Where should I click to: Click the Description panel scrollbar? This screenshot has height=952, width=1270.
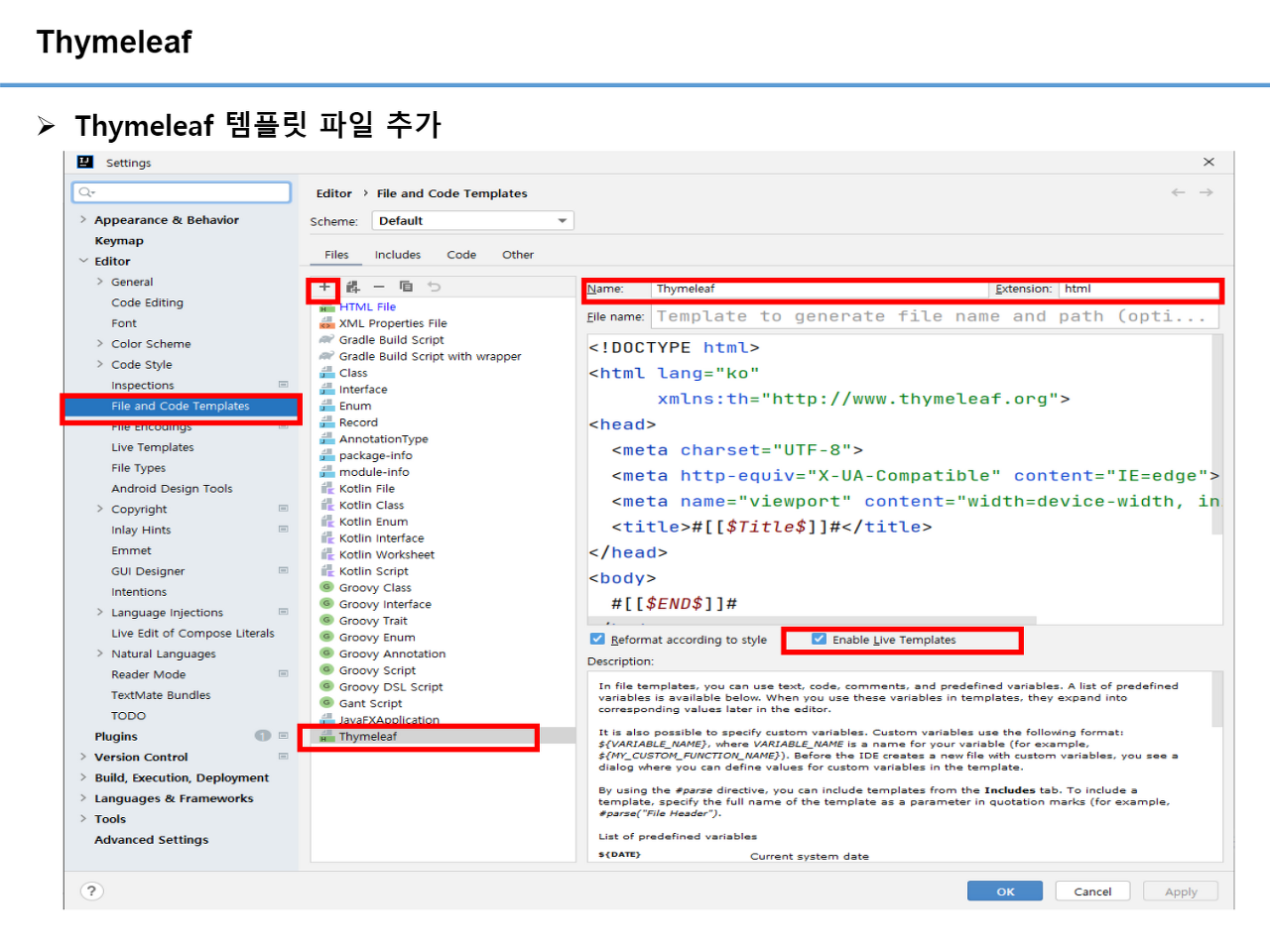pyautogui.click(x=1217, y=700)
